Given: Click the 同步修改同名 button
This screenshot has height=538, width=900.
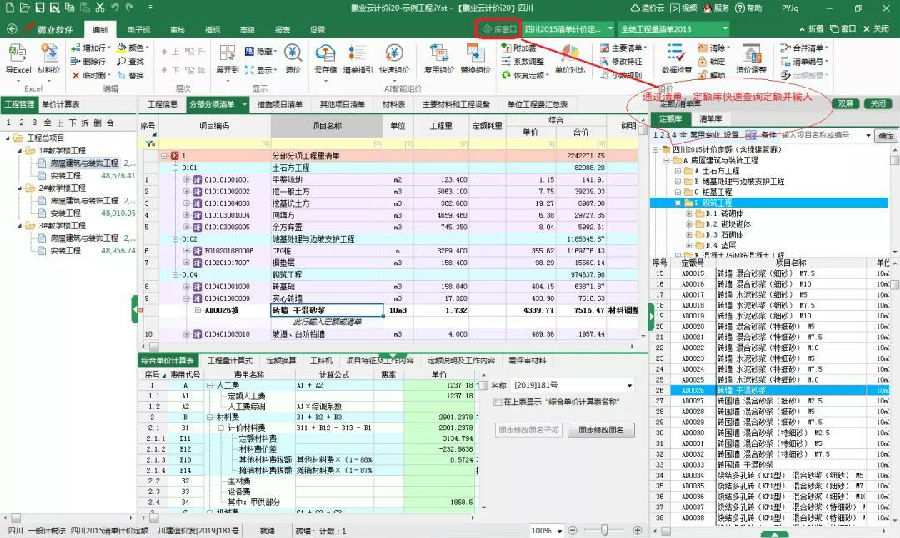Looking at the screenshot, I should (601, 429).
